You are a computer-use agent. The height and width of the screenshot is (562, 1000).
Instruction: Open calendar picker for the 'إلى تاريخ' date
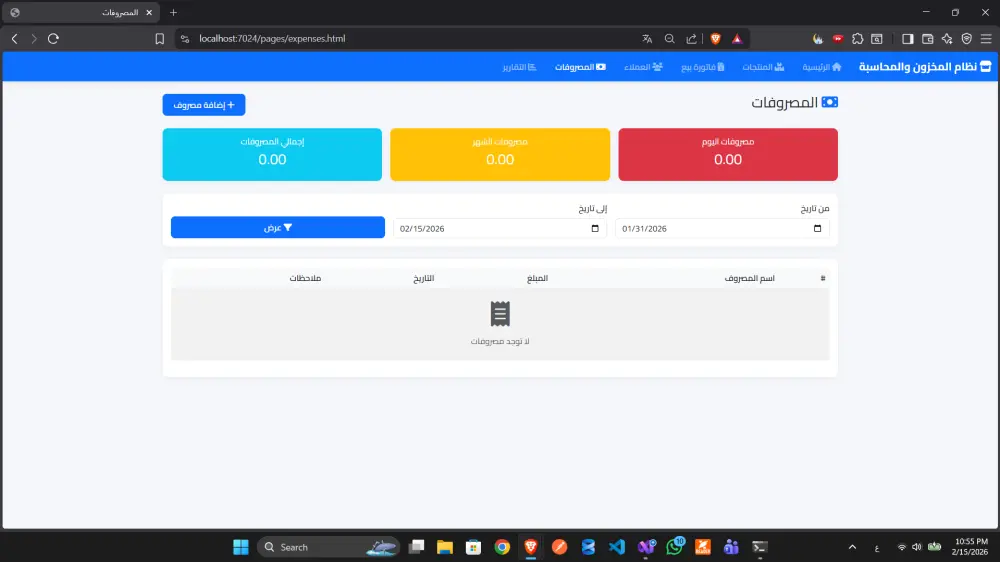pos(595,228)
